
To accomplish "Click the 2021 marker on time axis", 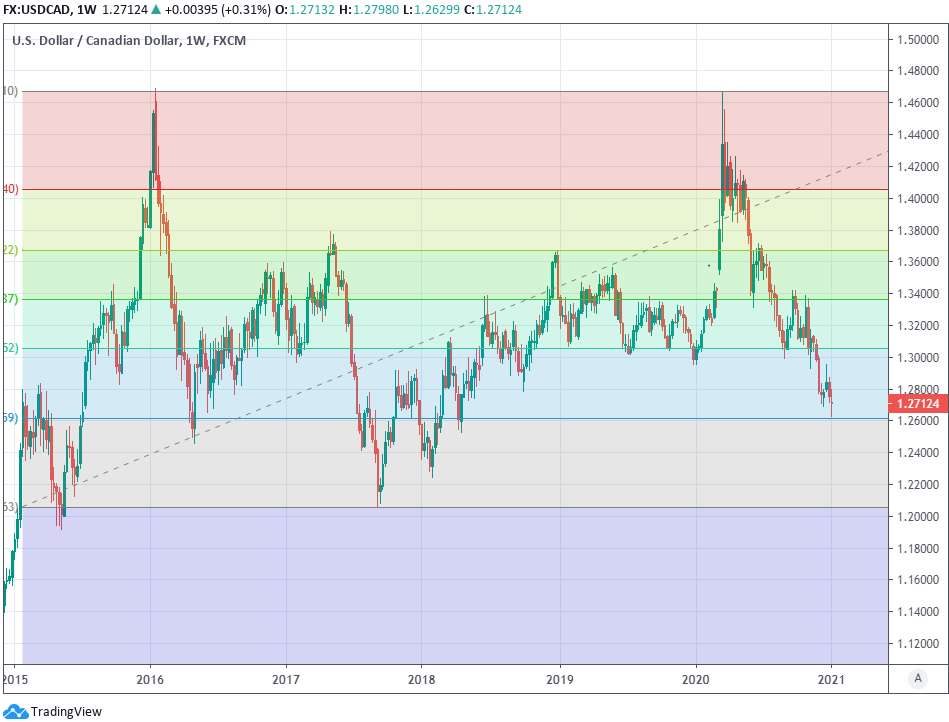I will tap(831, 679).
